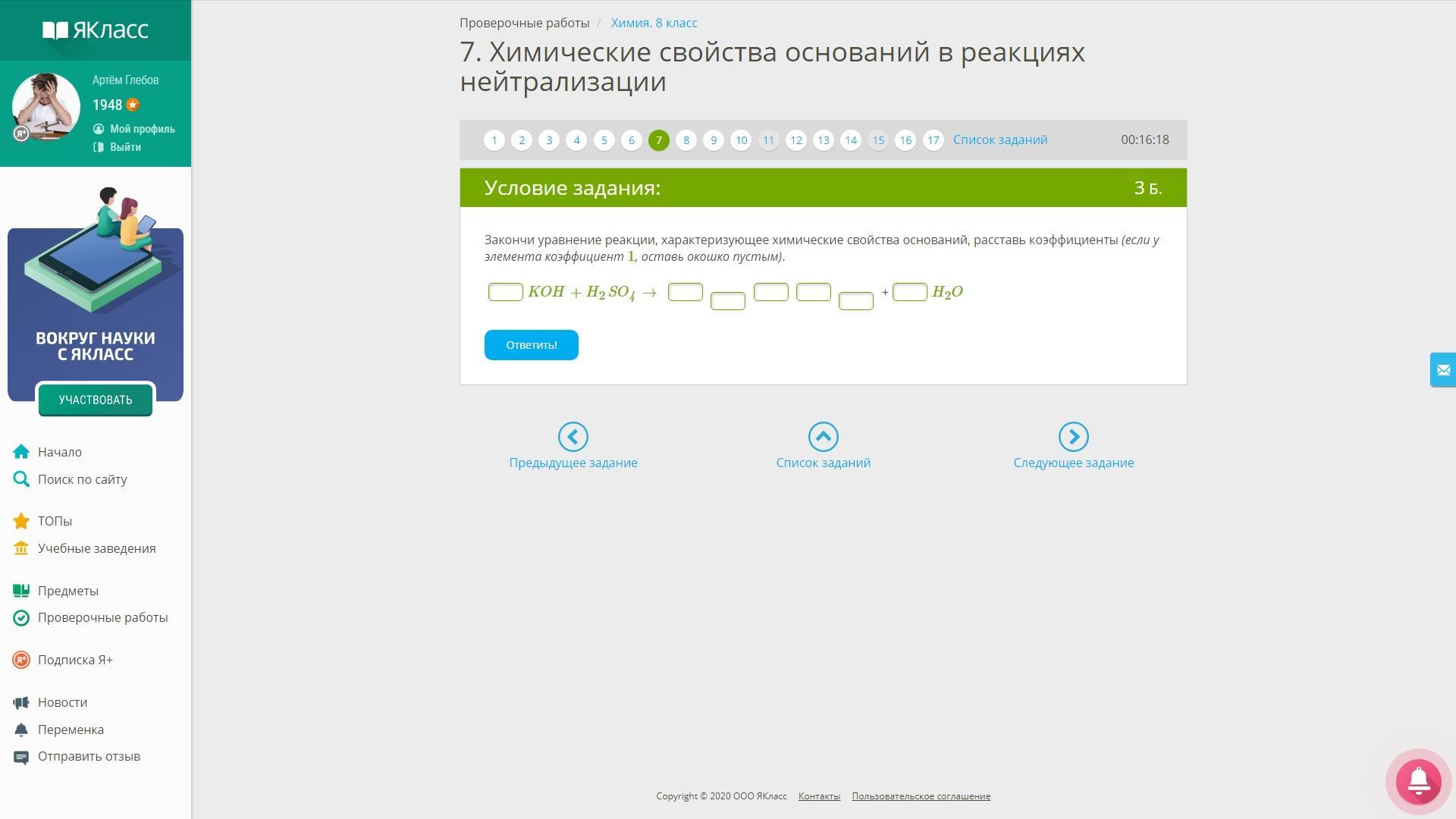Switch to task number 12
Viewport: 1456px width, 819px height.
[795, 140]
